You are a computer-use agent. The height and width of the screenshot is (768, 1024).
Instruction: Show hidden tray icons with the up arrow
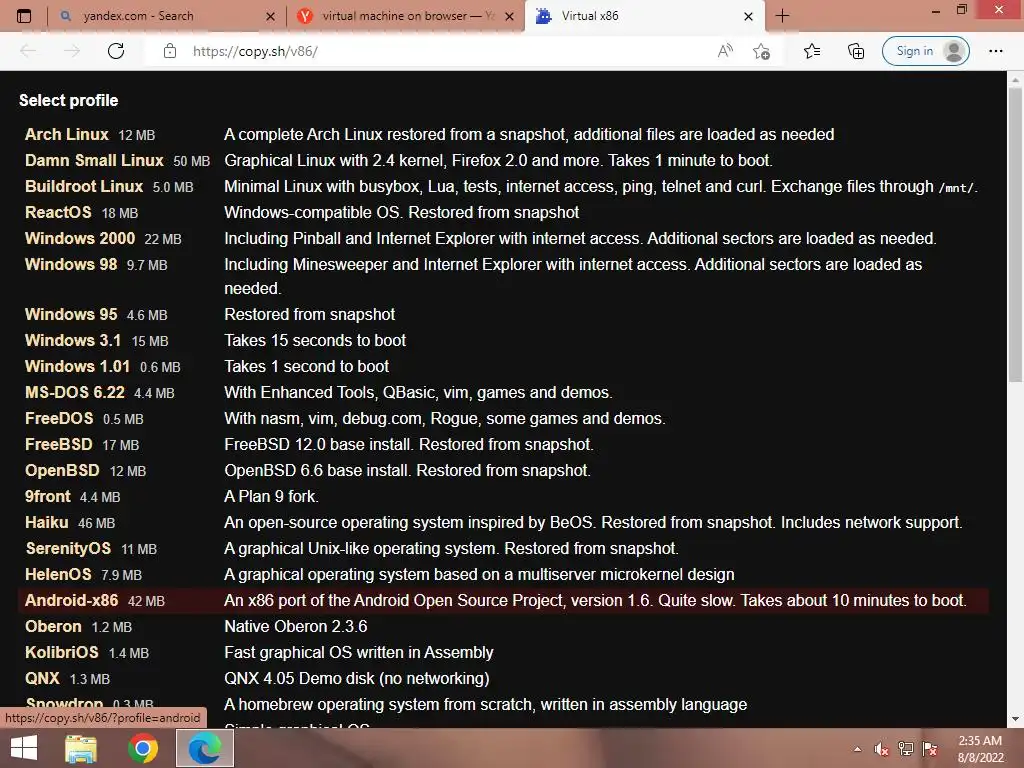(857, 749)
